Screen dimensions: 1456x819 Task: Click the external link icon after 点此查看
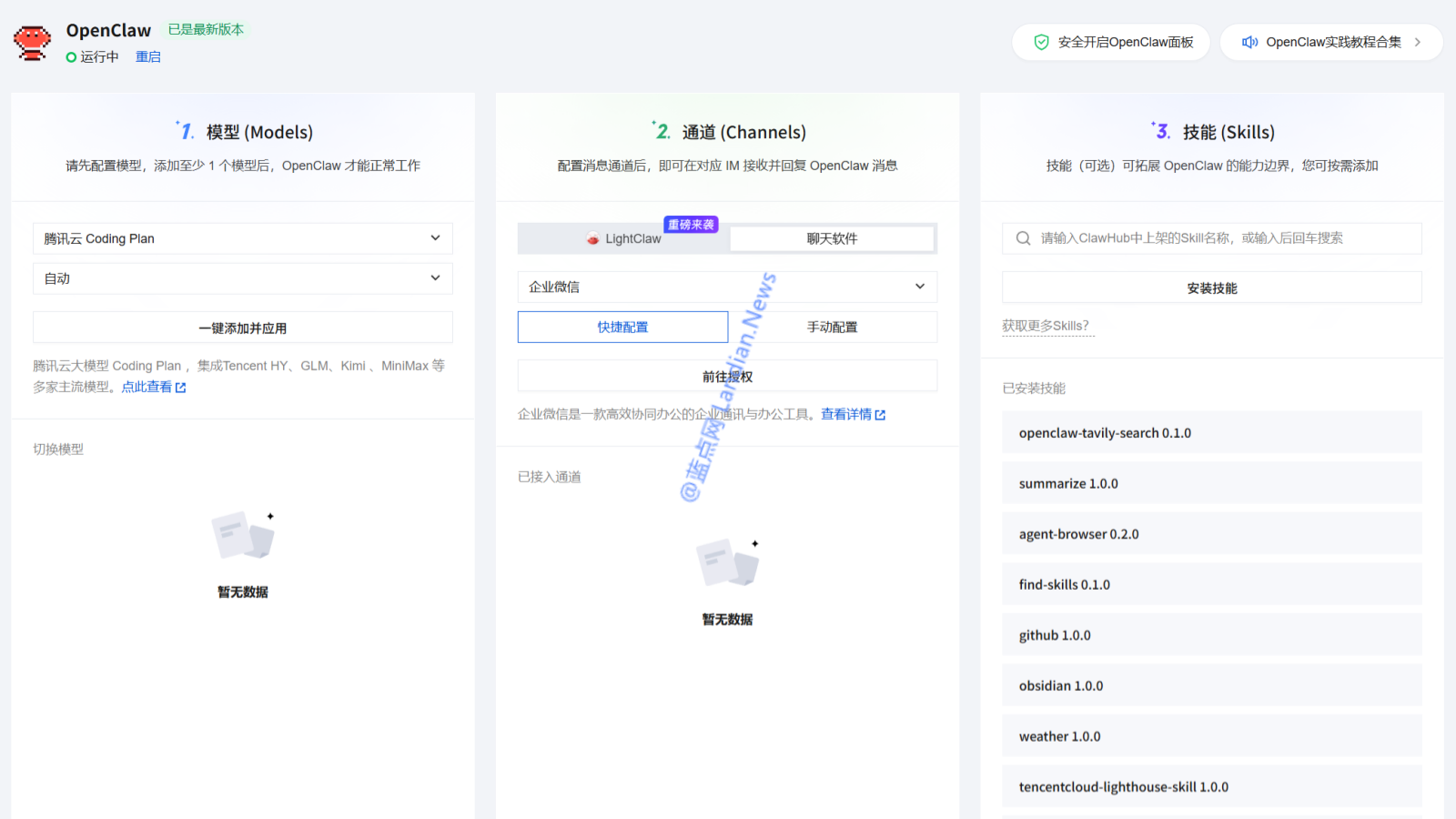click(181, 388)
